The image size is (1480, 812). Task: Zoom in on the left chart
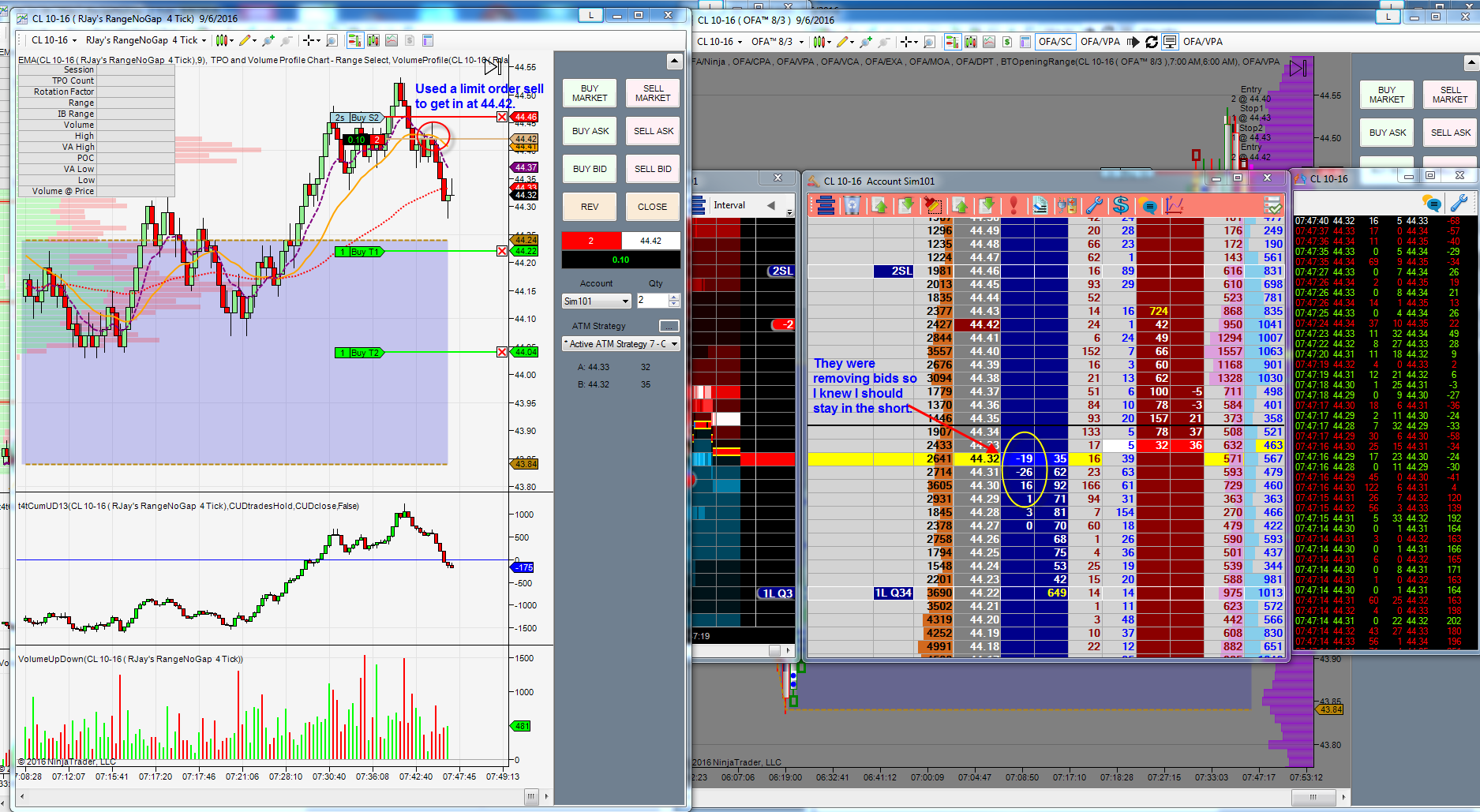point(268,40)
